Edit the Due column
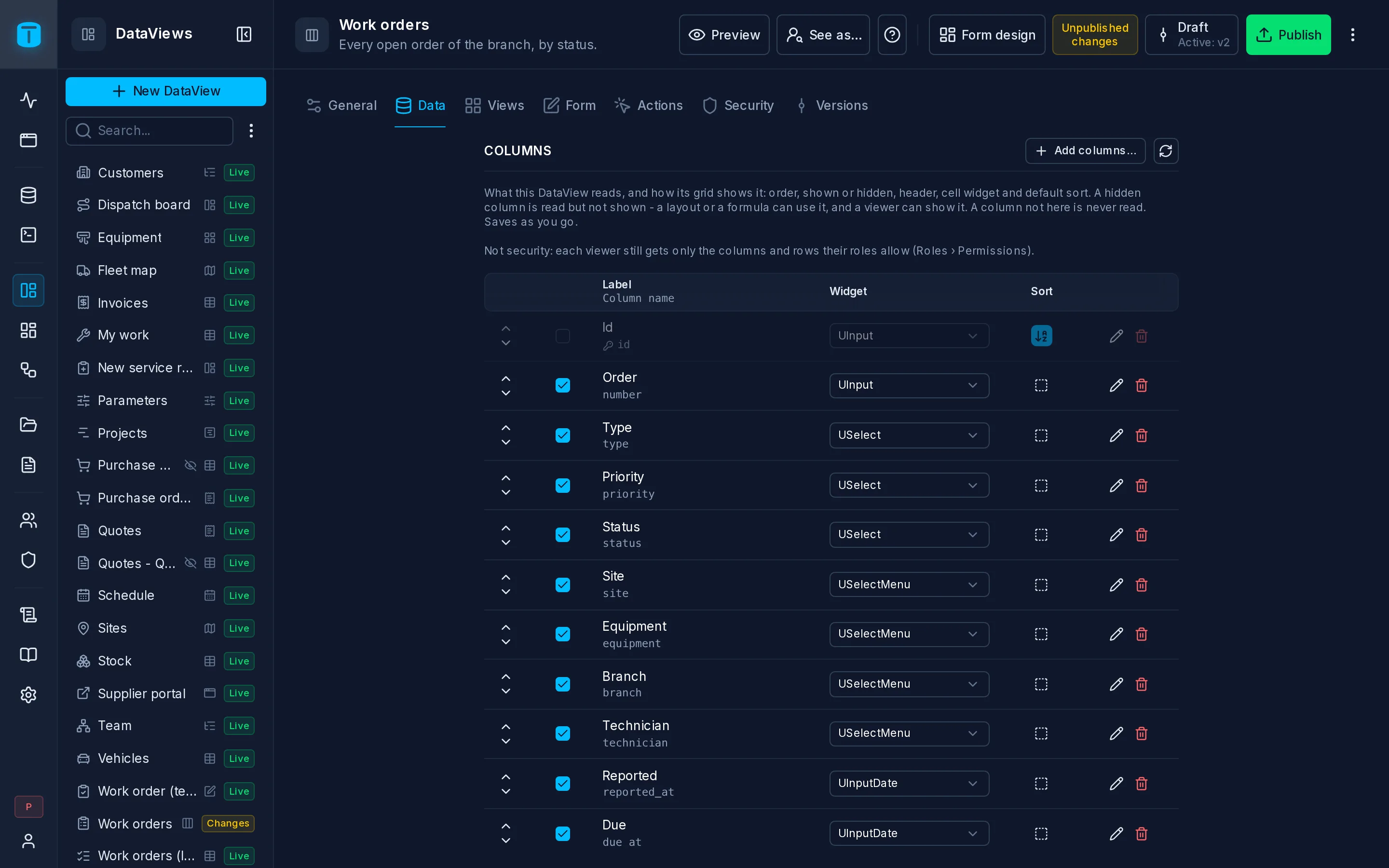Screen dimensions: 1389x868 coord(1117,834)
